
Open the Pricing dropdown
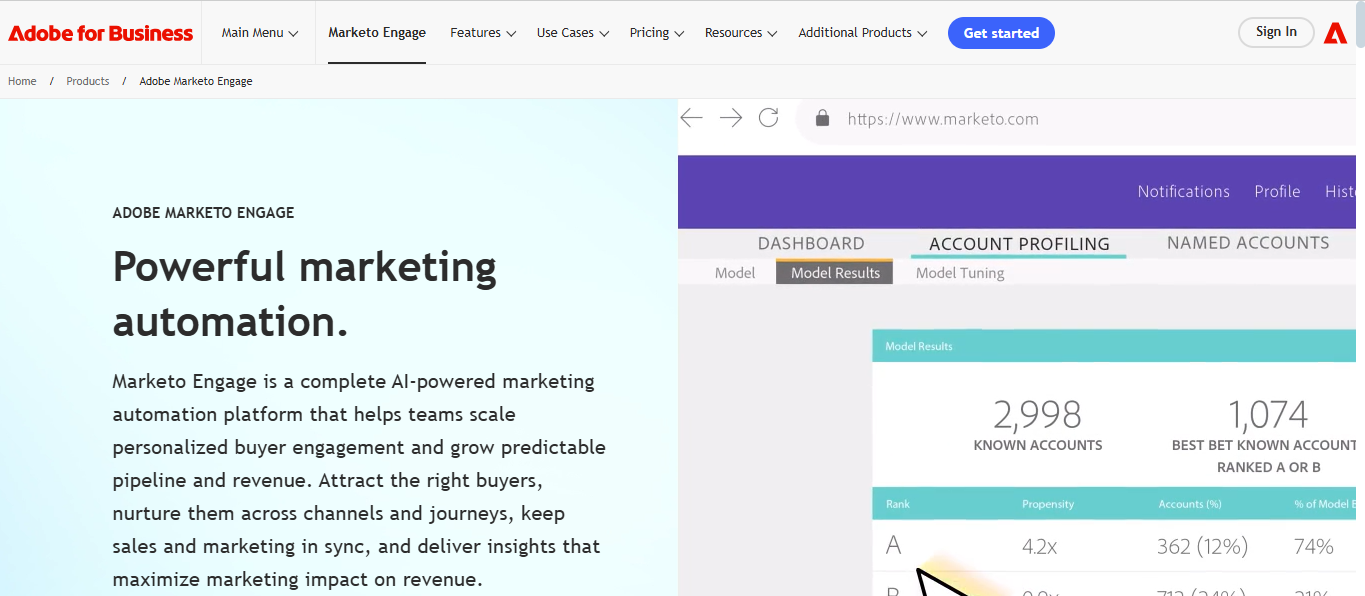click(657, 33)
